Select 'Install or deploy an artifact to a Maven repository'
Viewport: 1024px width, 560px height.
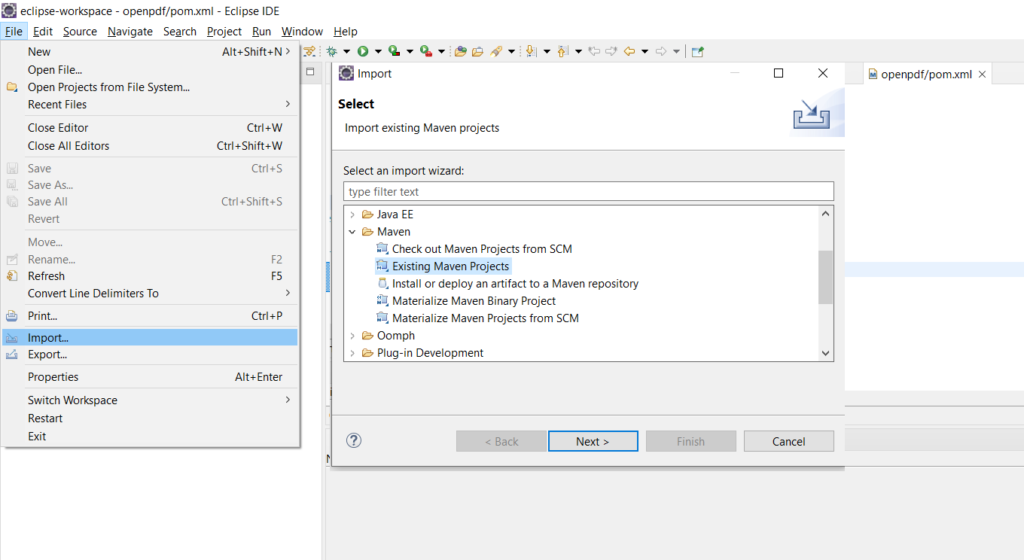[x=515, y=283]
